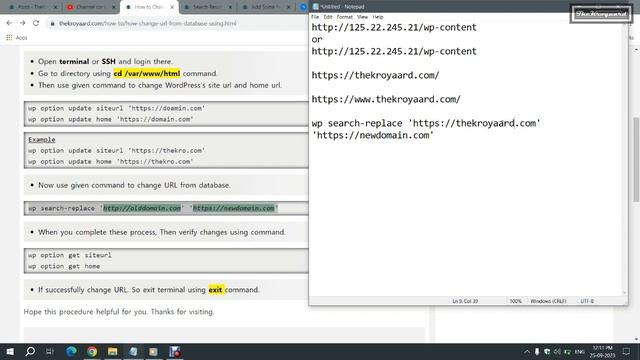This screenshot has width=640, height=360.
Task: Open Notepad Edit menu
Action: point(328,17)
